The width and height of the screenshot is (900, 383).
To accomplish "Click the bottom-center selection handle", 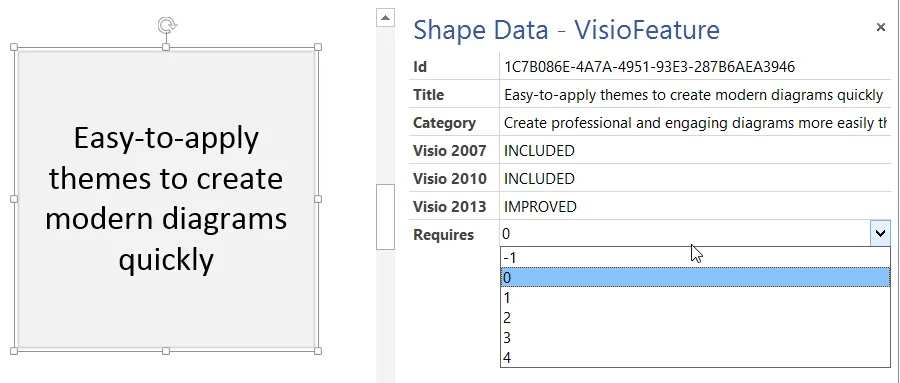I will click(x=166, y=350).
